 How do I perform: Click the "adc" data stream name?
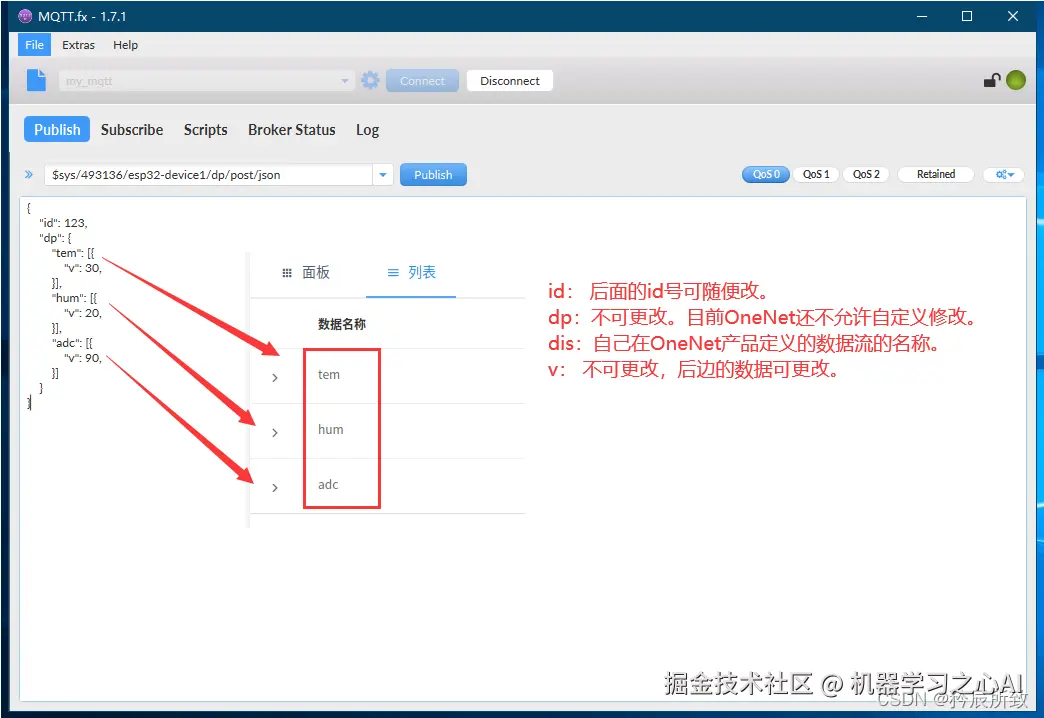tap(328, 485)
